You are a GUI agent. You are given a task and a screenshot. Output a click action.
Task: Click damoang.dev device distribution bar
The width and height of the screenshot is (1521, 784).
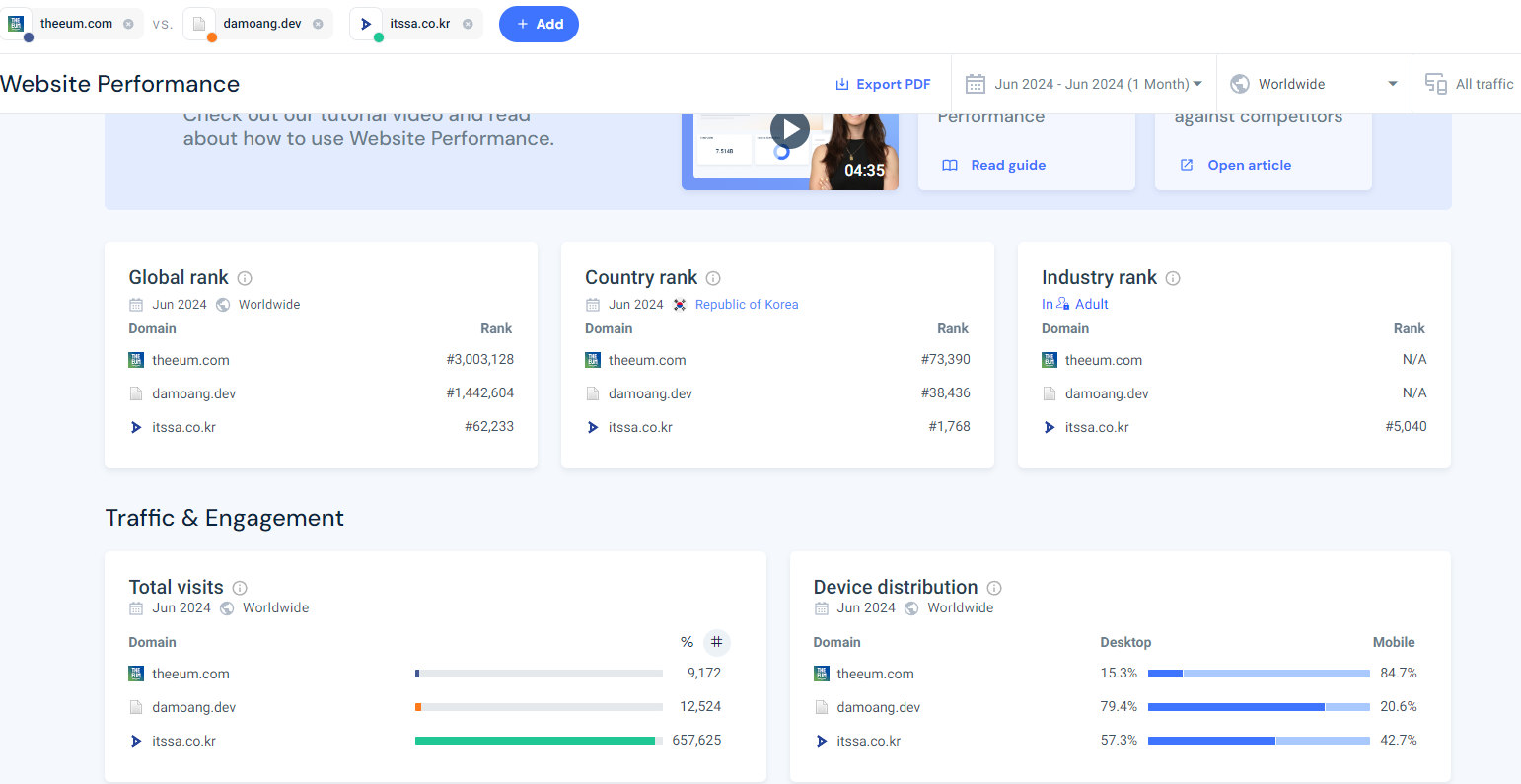tap(1259, 707)
